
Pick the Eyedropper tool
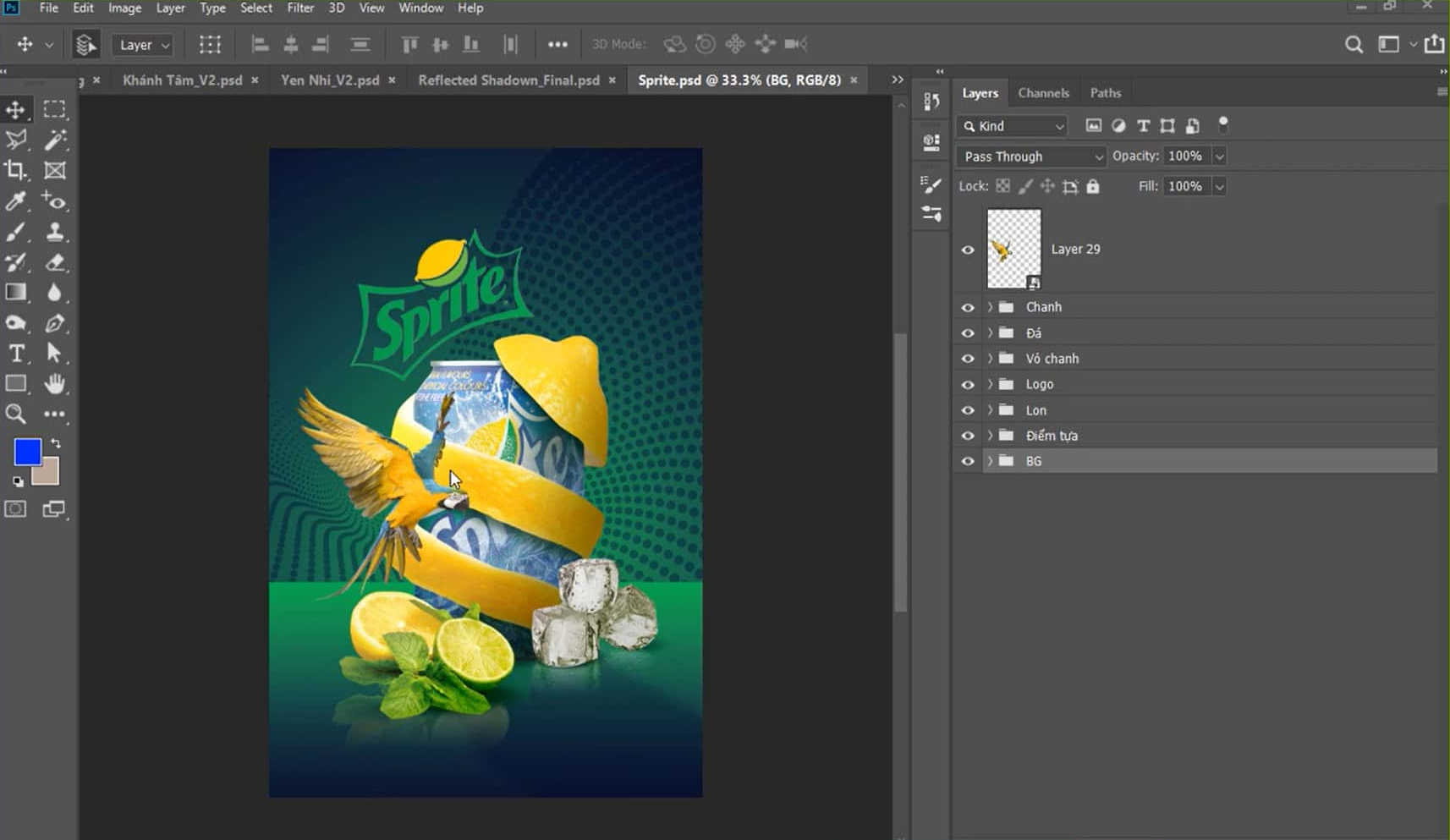(15, 200)
